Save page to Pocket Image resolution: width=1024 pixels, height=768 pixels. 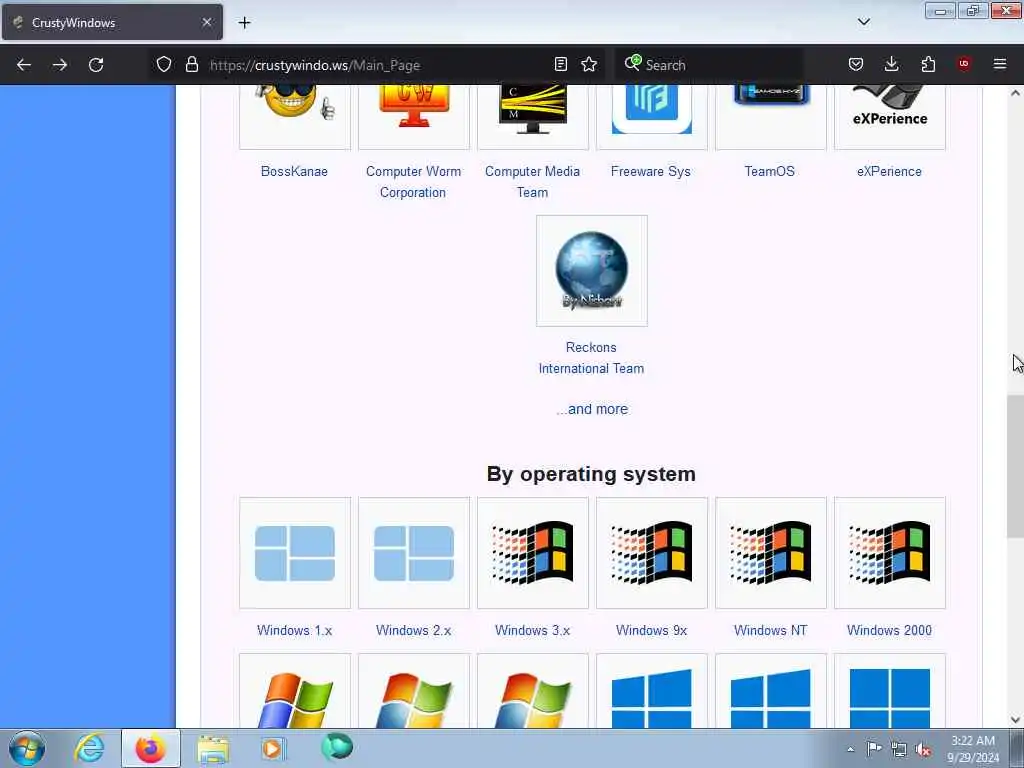(856, 65)
